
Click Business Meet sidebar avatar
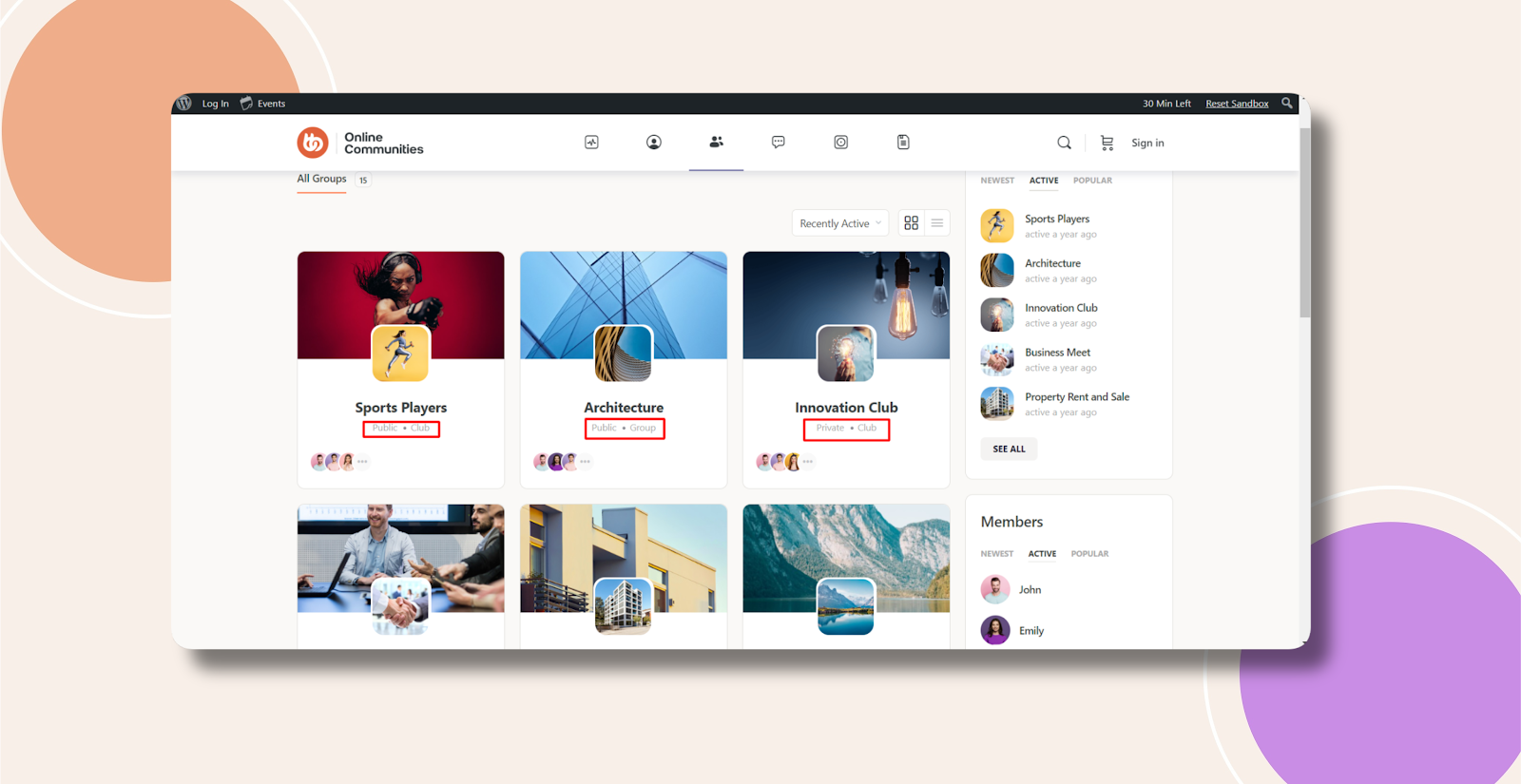click(997, 359)
